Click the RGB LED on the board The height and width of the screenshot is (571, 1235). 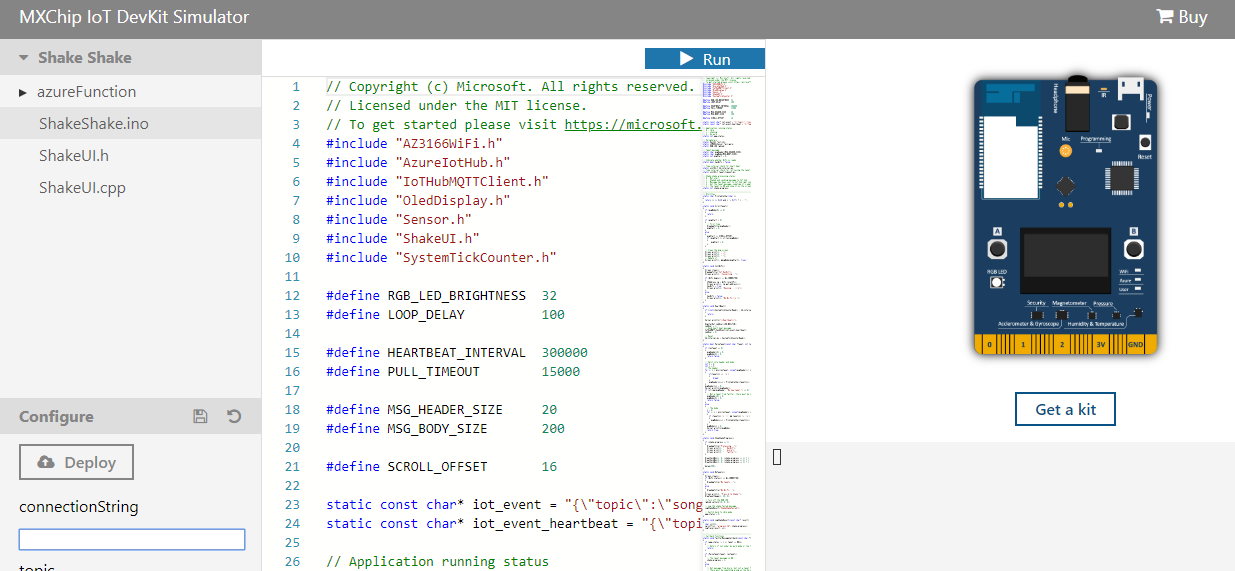(x=997, y=283)
